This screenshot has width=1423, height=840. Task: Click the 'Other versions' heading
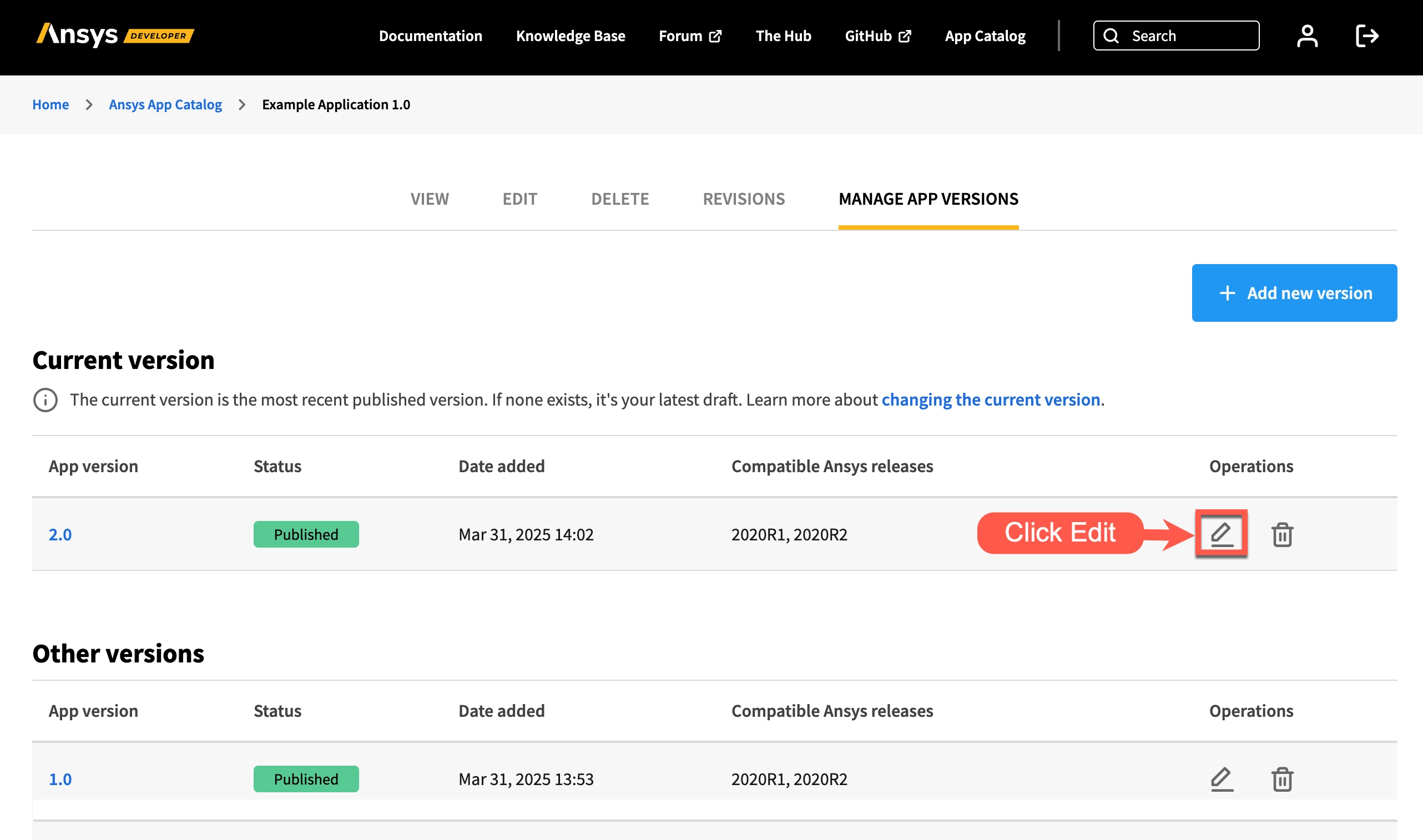click(x=118, y=654)
